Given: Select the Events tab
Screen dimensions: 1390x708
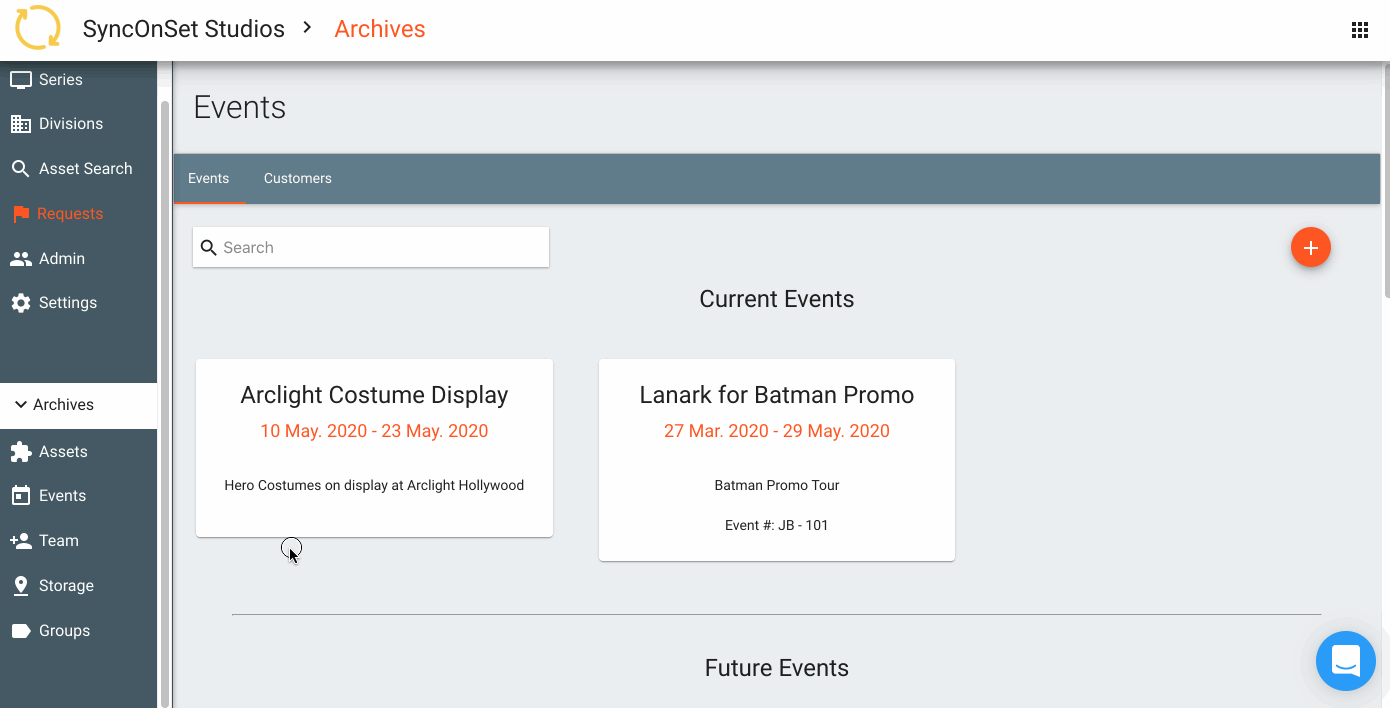Looking at the screenshot, I should click(209, 178).
